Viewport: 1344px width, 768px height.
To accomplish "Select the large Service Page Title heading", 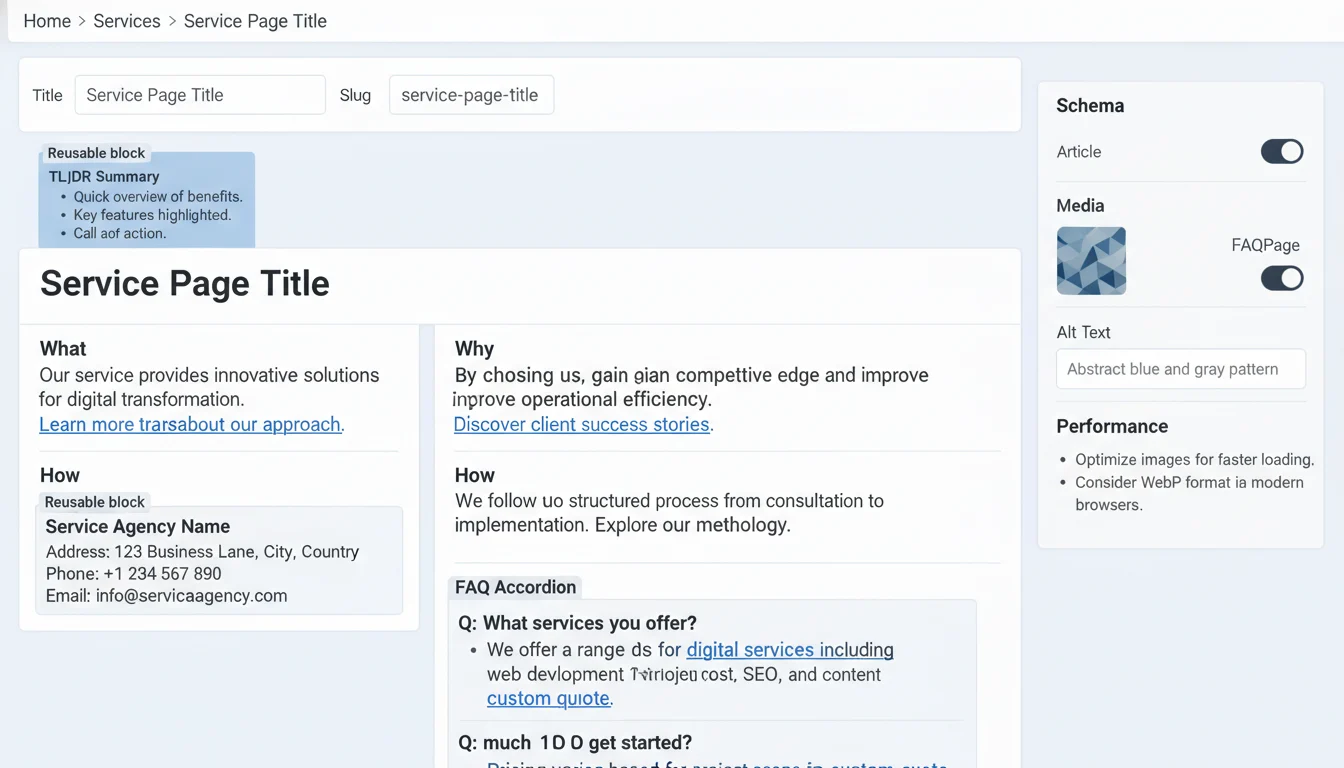I will (185, 283).
